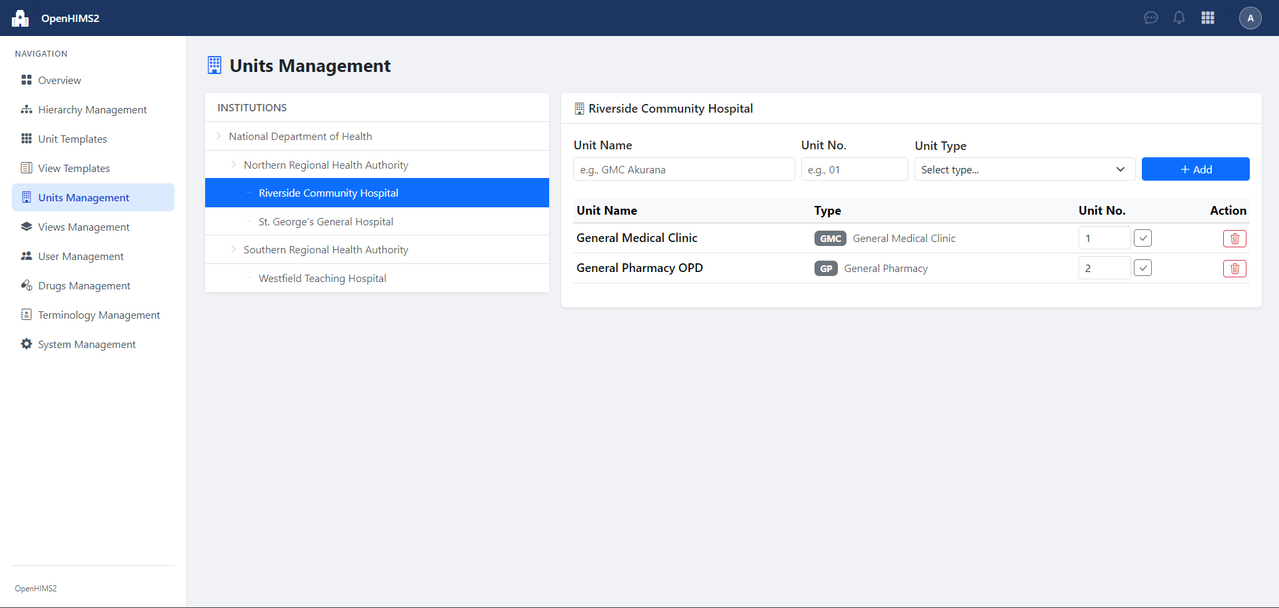Click the User Management people icon

pyautogui.click(x=27, y=256)
